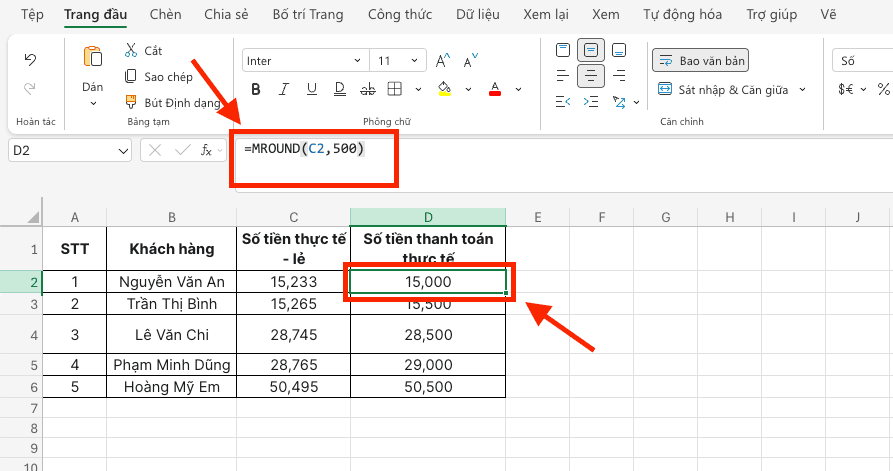This screenshot has width=893, height=471.
Task: Open the Inter font name dropdown
Action: 357,60
